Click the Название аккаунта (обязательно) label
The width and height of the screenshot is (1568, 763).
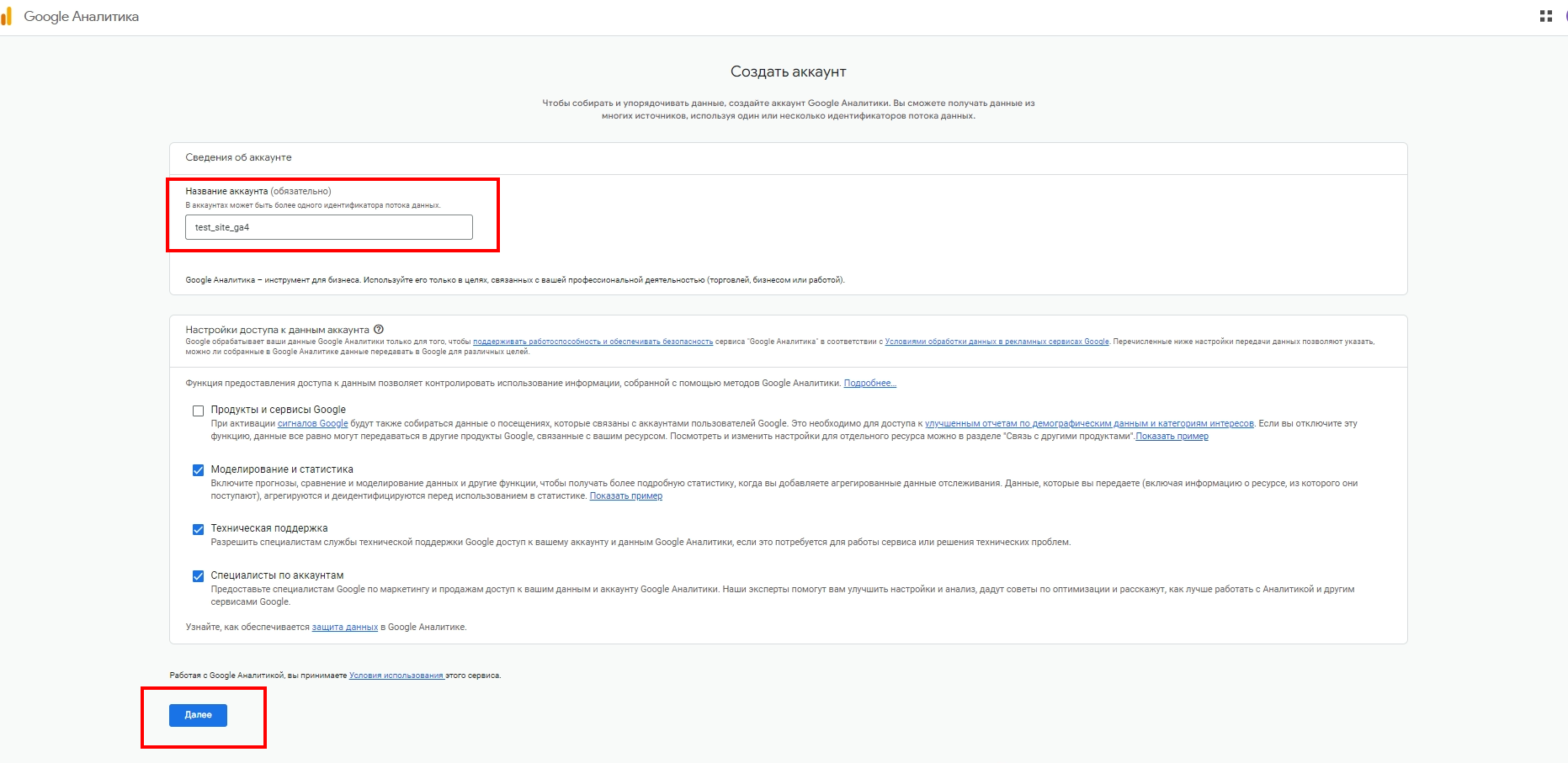258,192
